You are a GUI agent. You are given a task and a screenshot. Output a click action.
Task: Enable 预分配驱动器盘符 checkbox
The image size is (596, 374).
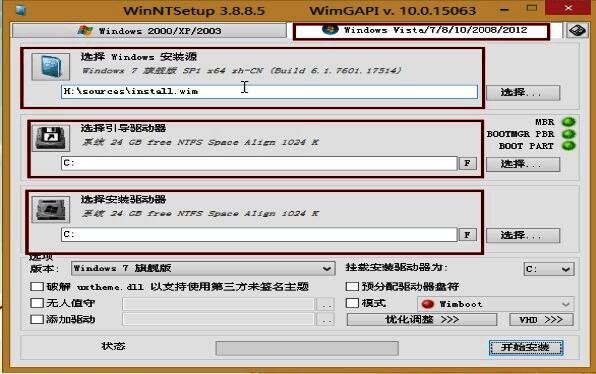click(352, 286)
